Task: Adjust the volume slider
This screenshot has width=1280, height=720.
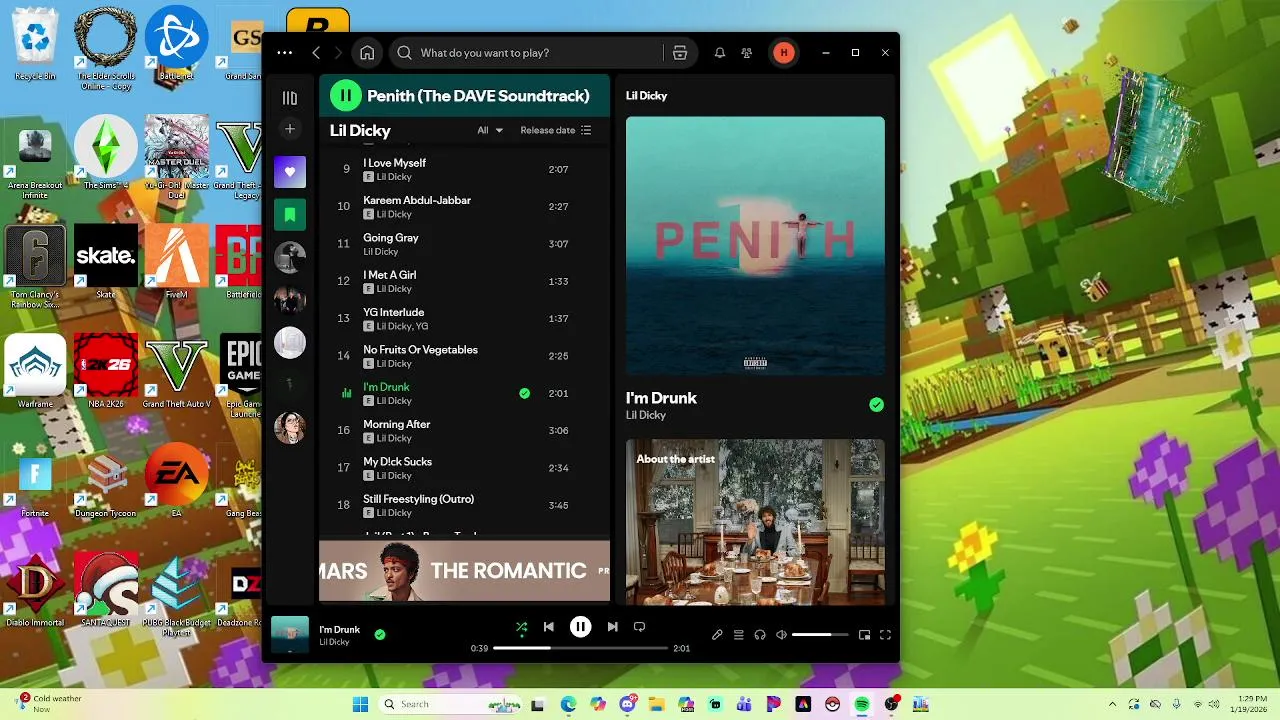Action: coord(820,635)
